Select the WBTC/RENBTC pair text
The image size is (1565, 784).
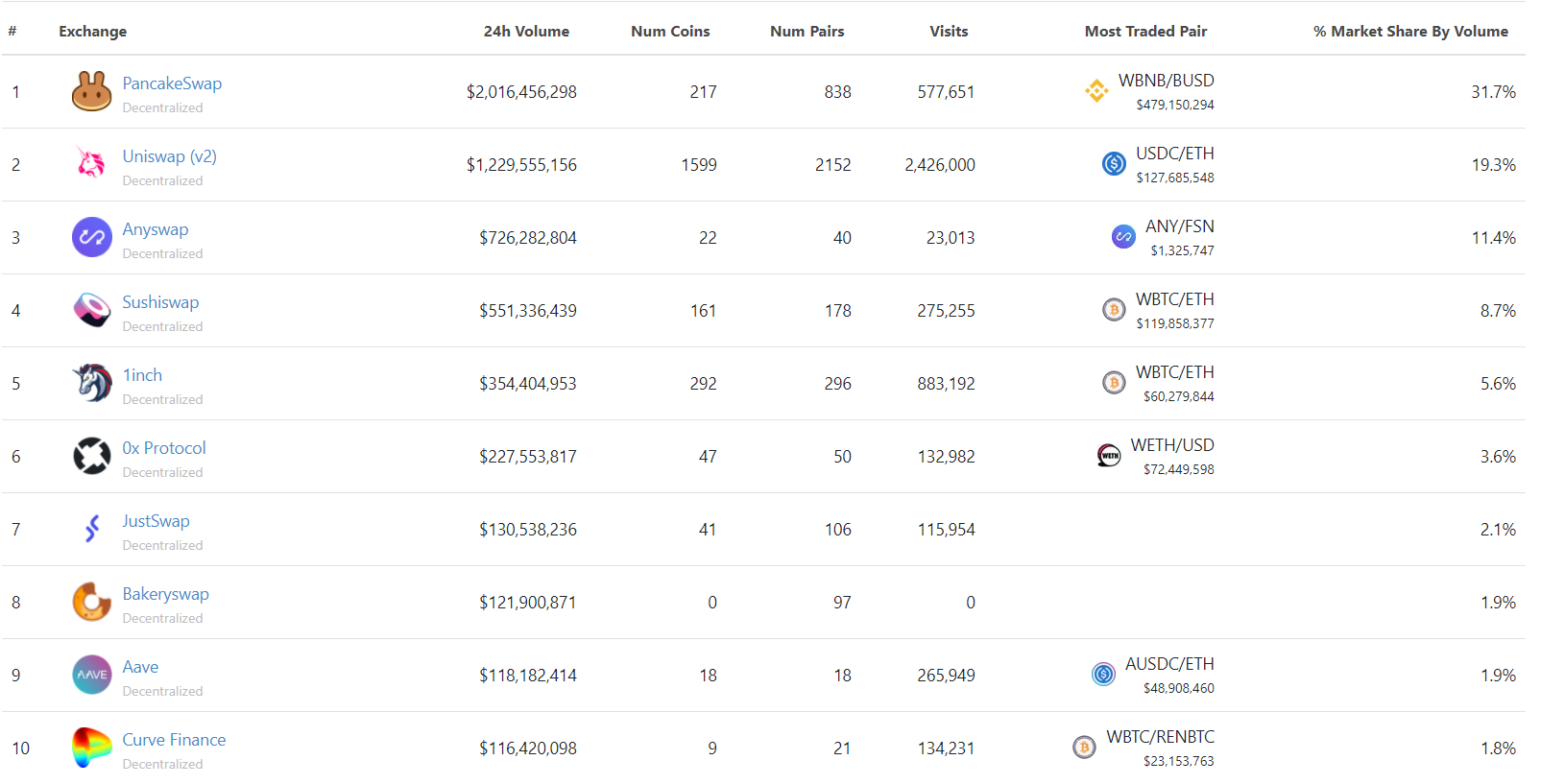(1160, 737)
